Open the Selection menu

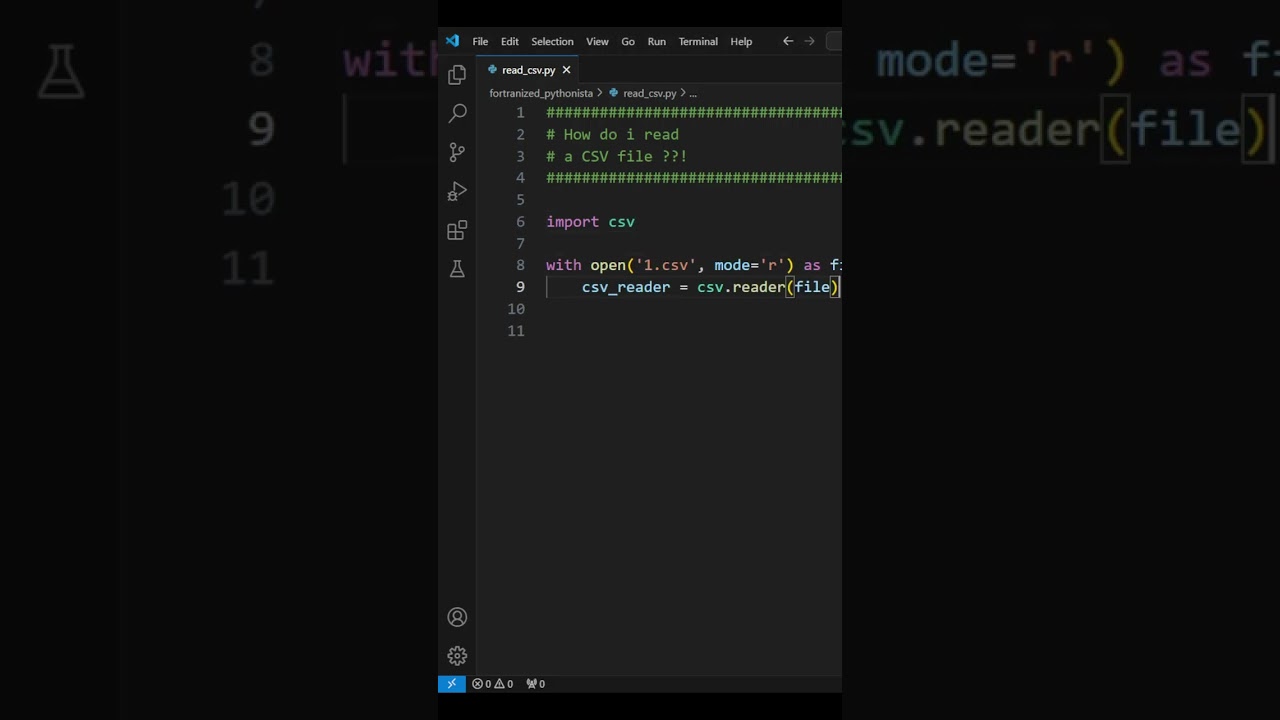click(x=552, y=41)
